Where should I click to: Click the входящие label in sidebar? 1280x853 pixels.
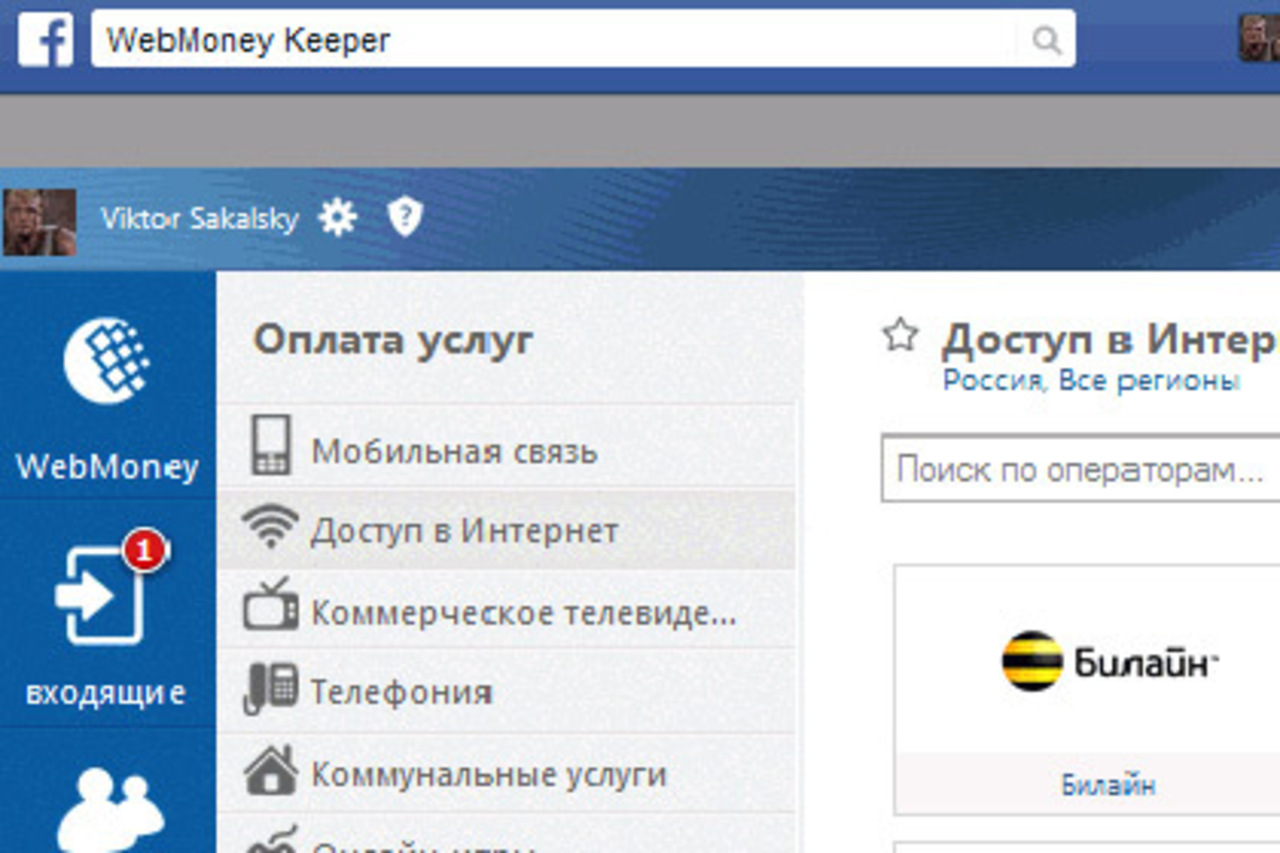[105, 692]
